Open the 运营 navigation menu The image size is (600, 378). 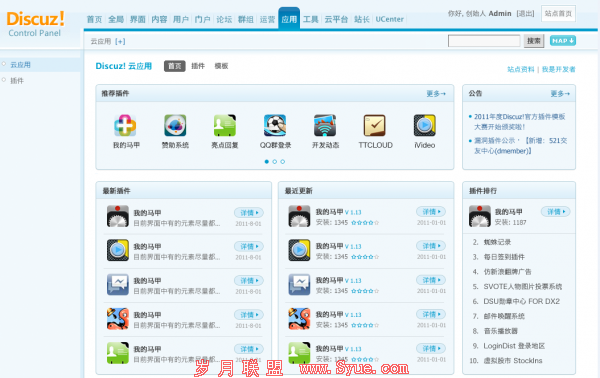tap(267, 19)
